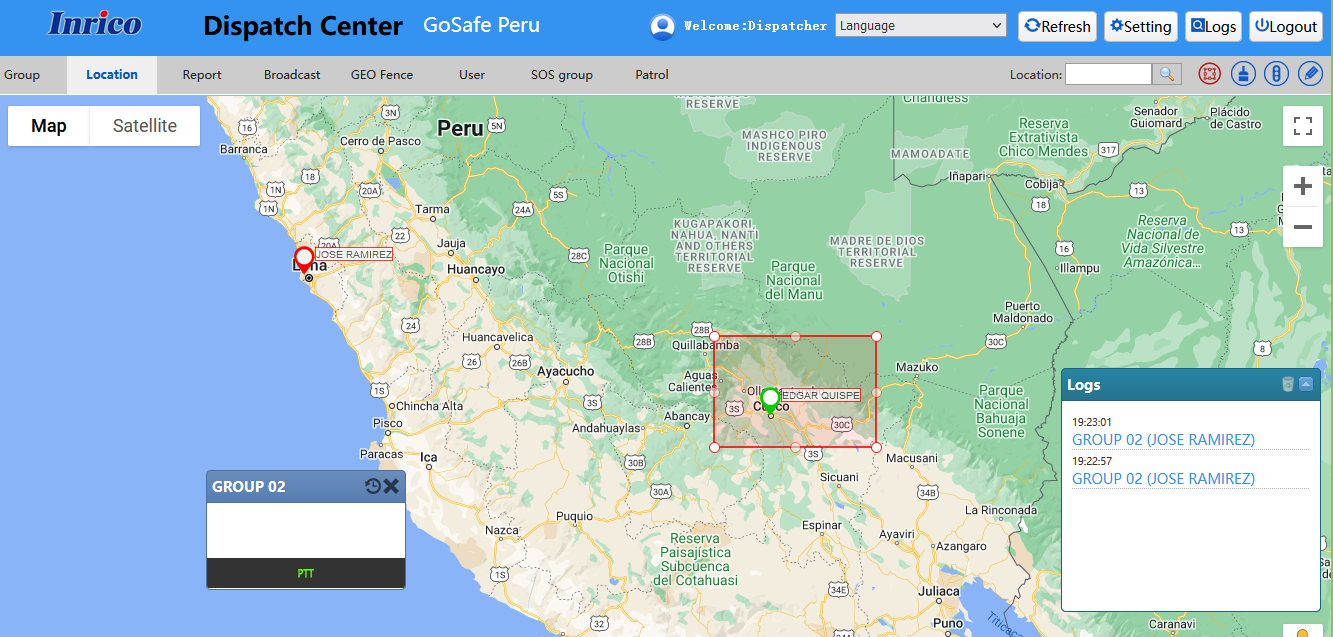Click the Logout button

coord(1286,27)
